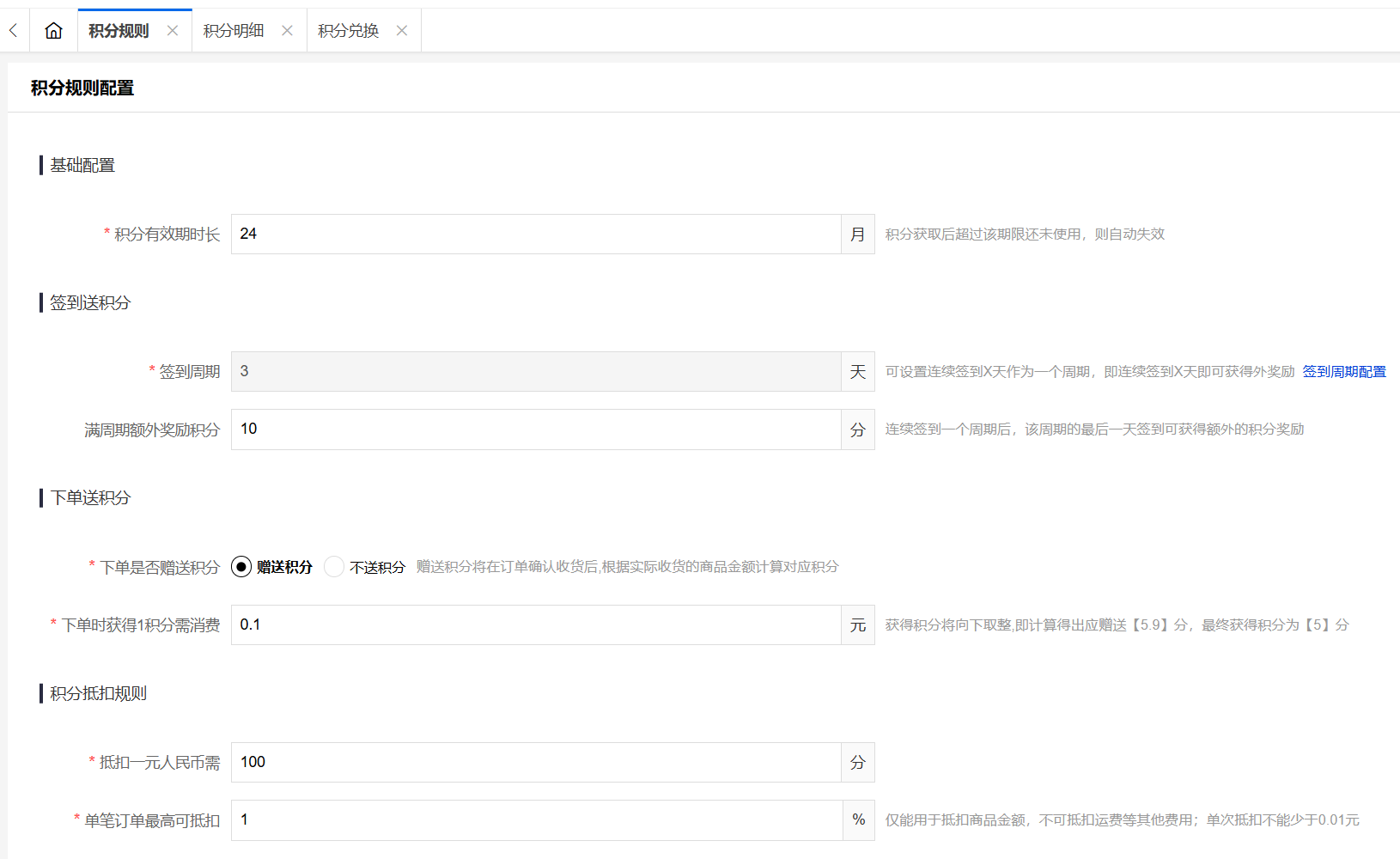Close the 积分兑换 tab
Screen dimensions: 1400x859
click(401, 31)
